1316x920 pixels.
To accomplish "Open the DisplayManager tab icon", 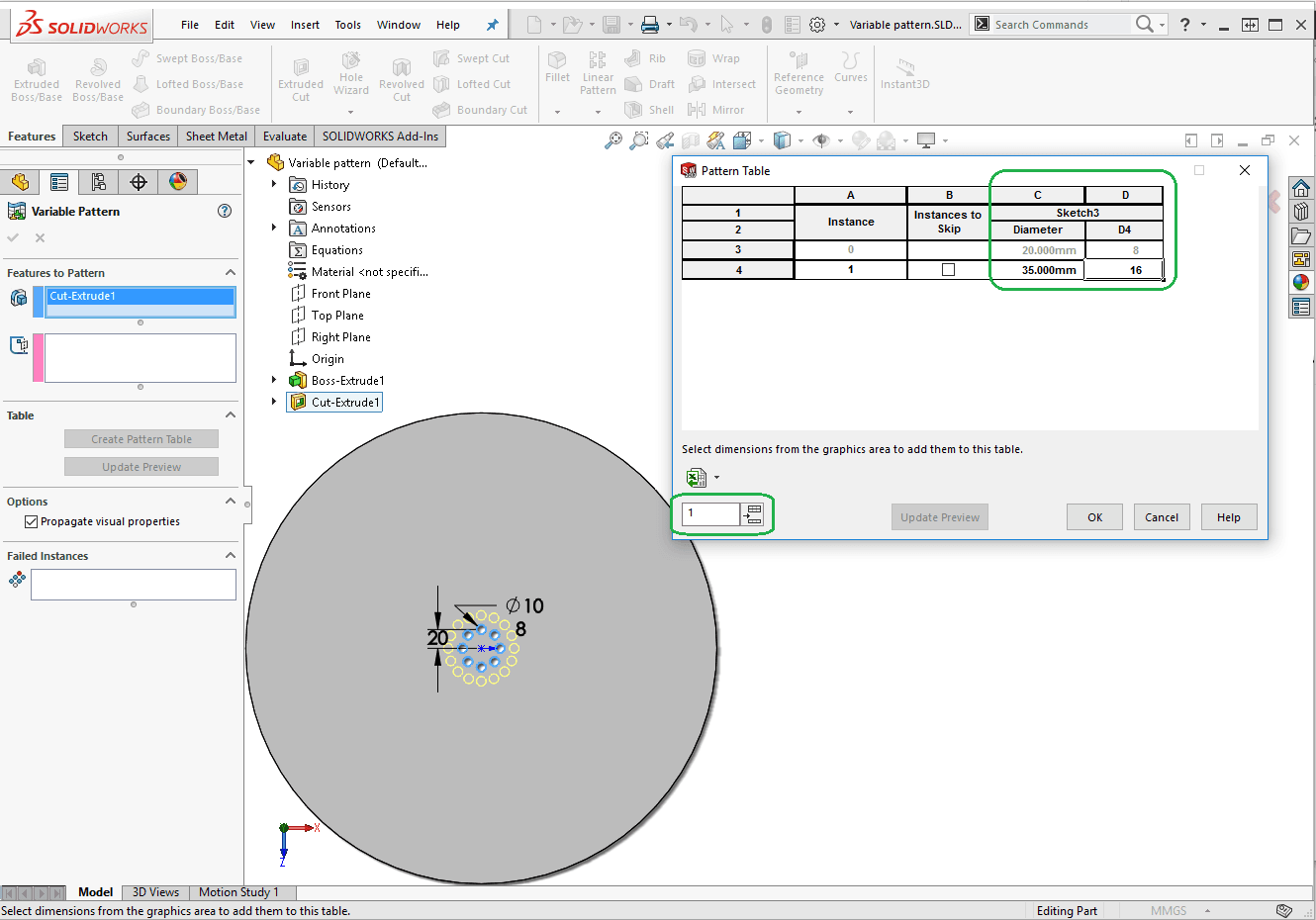I will pyautogui.click(x=178, y=182).
